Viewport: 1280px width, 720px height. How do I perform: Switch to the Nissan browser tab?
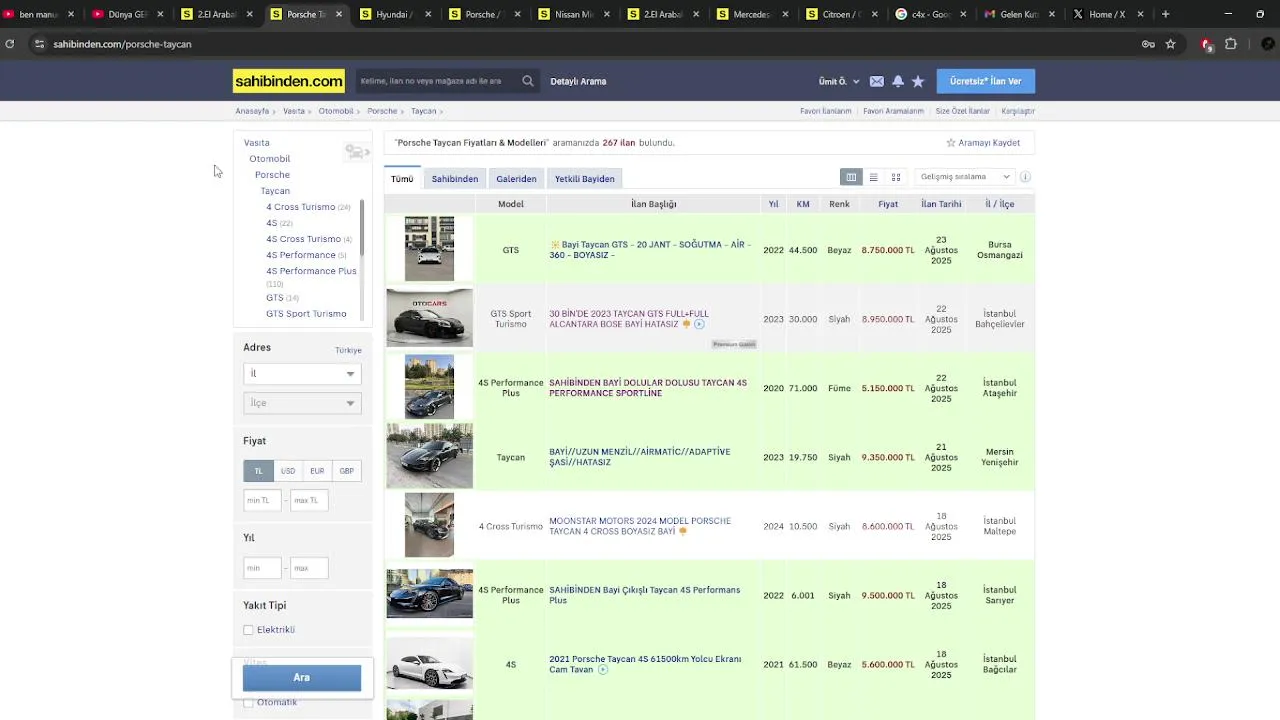tap(574, 14)
